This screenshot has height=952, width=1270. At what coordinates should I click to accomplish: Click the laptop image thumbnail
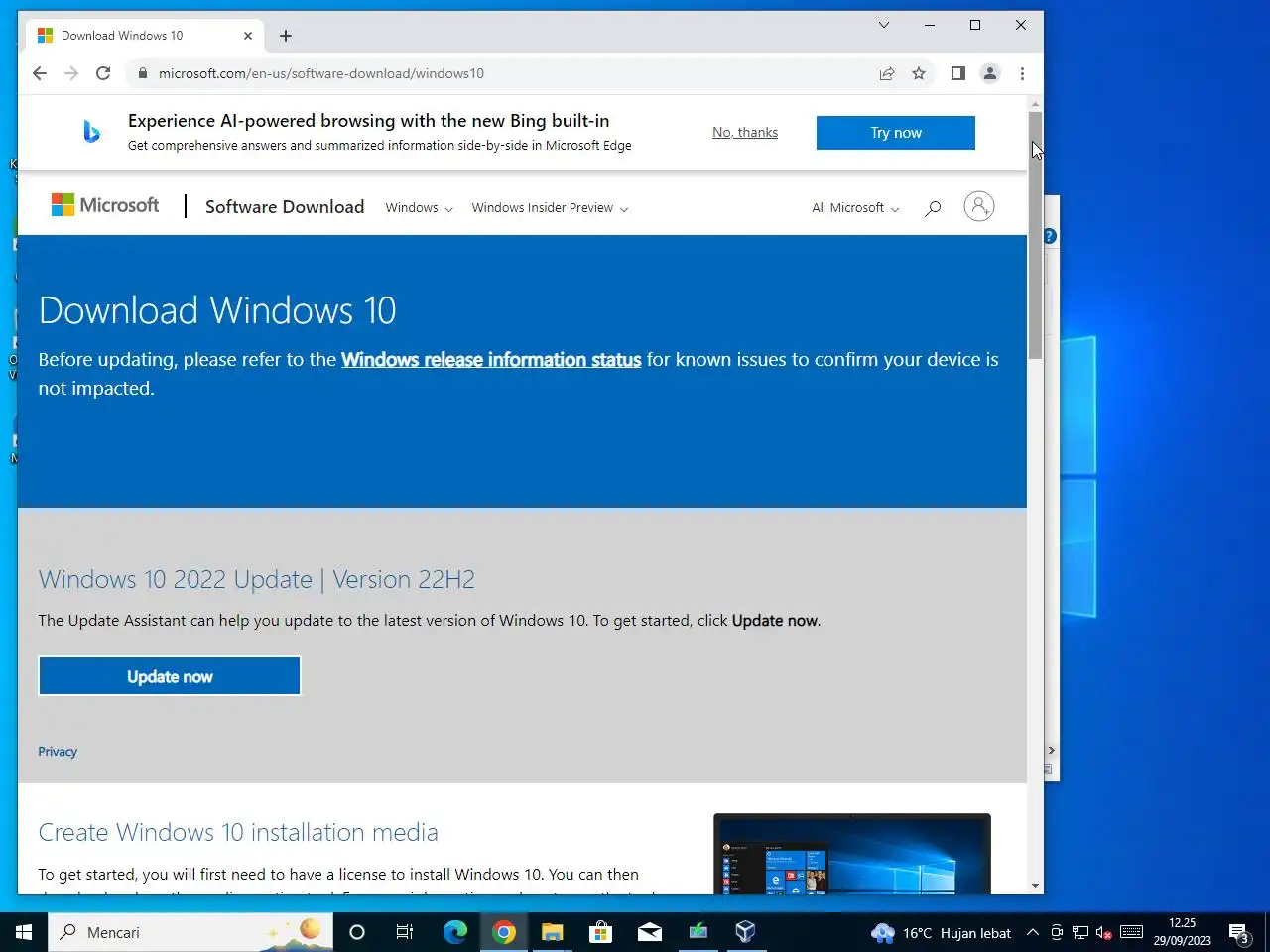[852, 854]
